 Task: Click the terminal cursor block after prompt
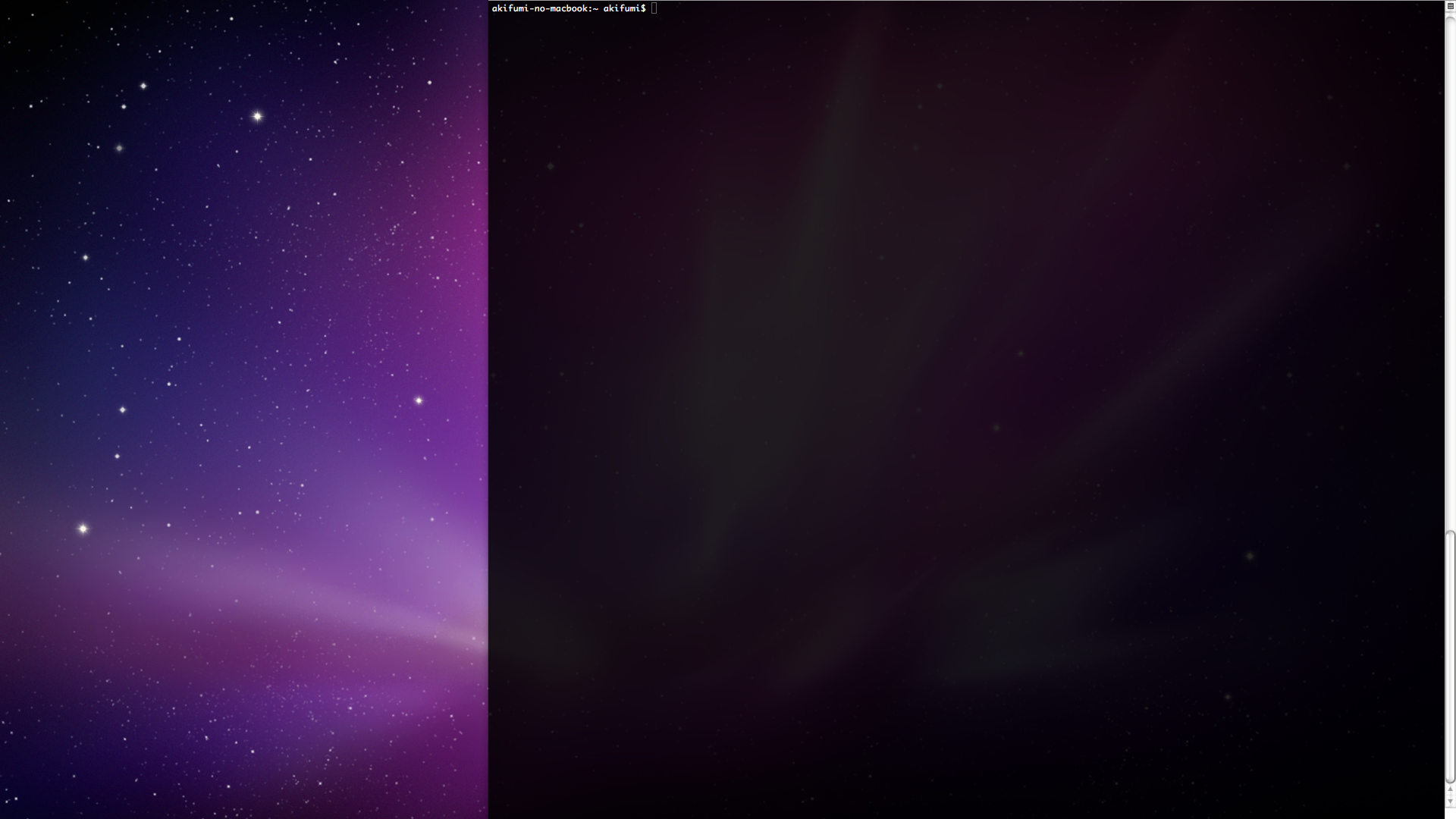654,8
